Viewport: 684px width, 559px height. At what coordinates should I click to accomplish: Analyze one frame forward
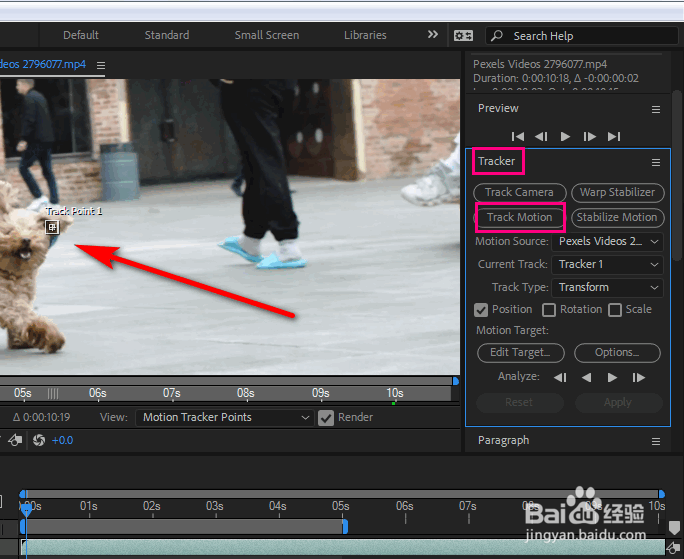pos(639,377)
